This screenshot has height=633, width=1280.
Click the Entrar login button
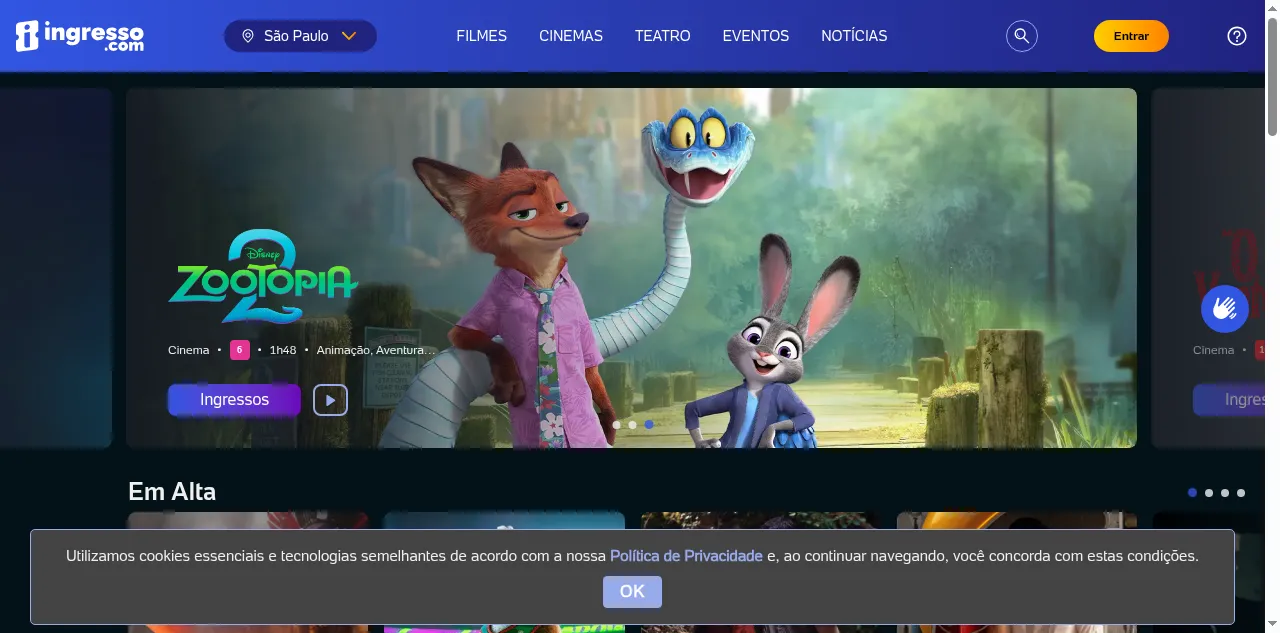(x=1131, y=36)
